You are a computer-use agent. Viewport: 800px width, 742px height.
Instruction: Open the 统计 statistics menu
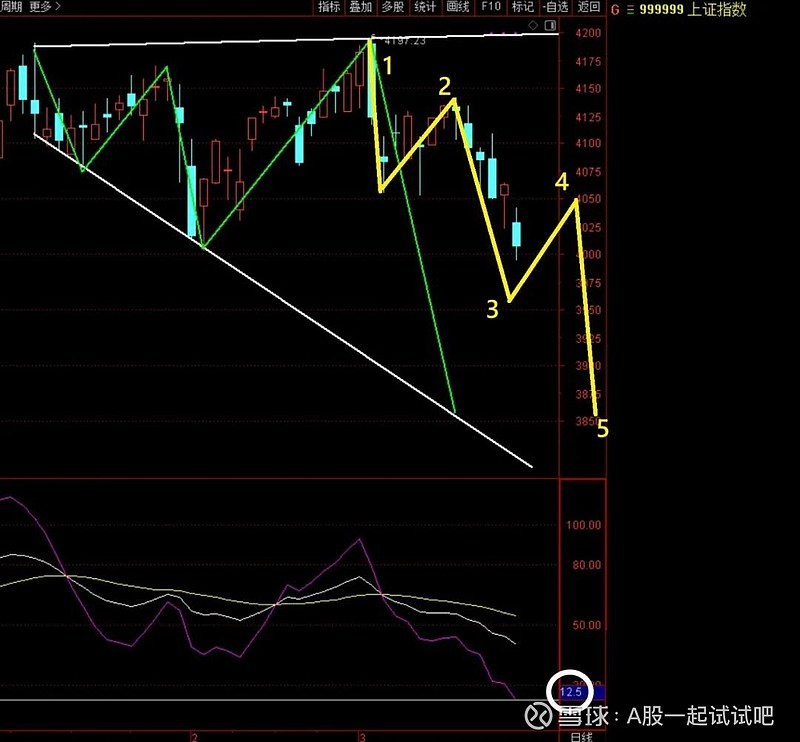pos(425,7)
